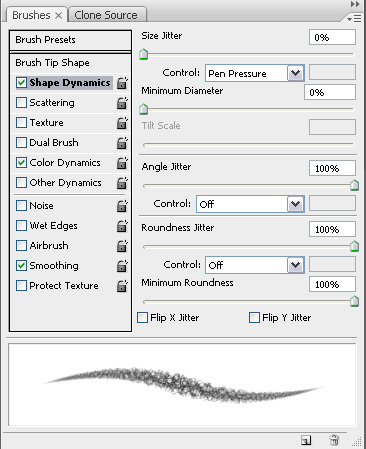Select Brush Tip Shape in the list
366x449 pixels.
click(52, 63)
